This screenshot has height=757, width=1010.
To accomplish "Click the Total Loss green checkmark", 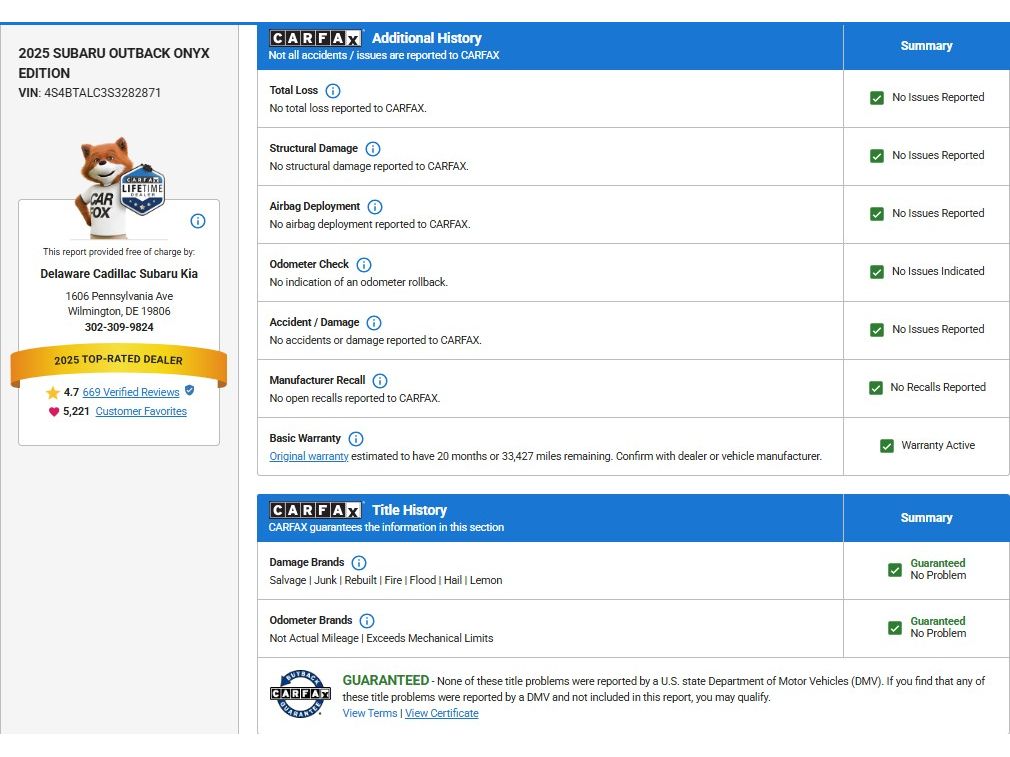I will pyautogui.click(x=877, y=98).
